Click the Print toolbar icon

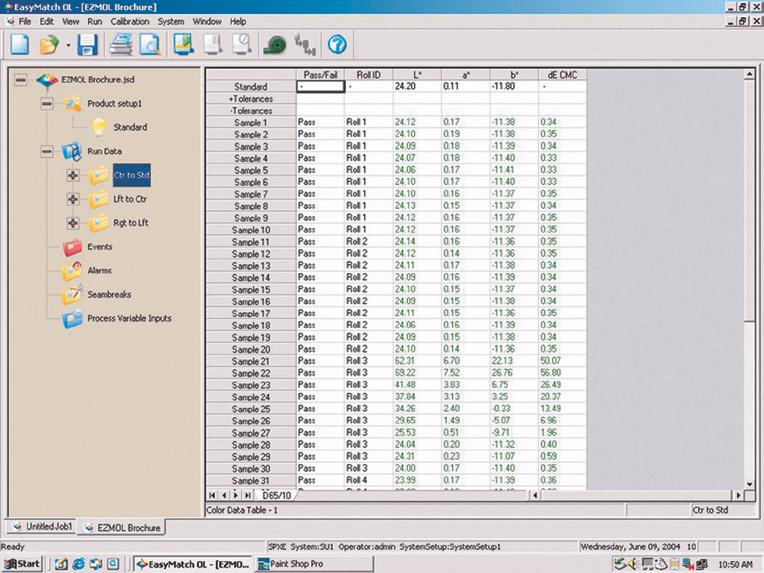coord(120,45)
